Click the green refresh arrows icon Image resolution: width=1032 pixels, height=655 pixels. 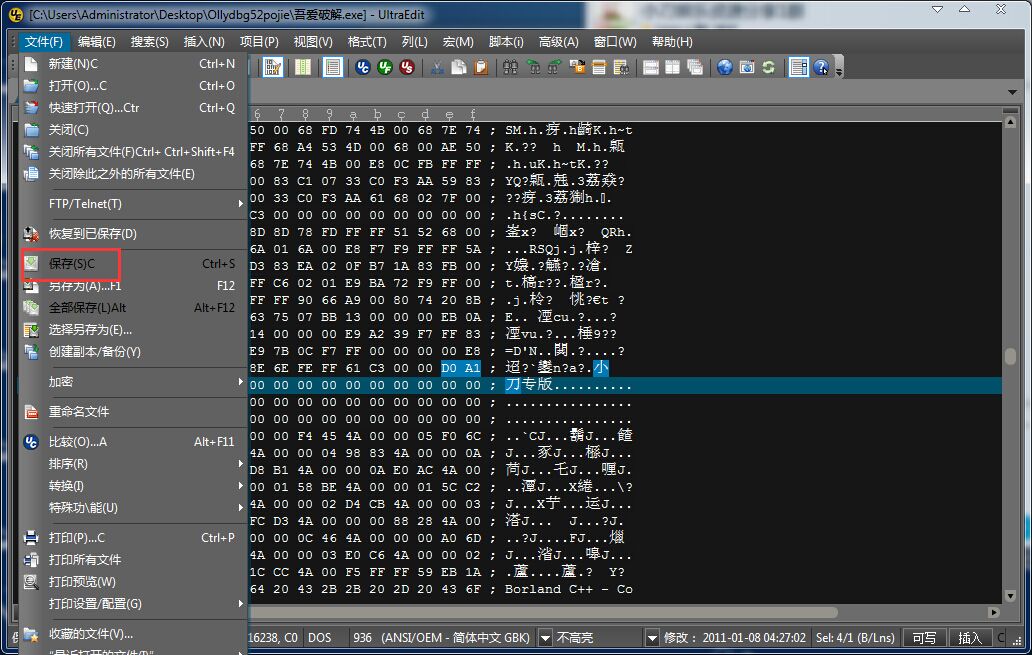[x=769, y=67]
